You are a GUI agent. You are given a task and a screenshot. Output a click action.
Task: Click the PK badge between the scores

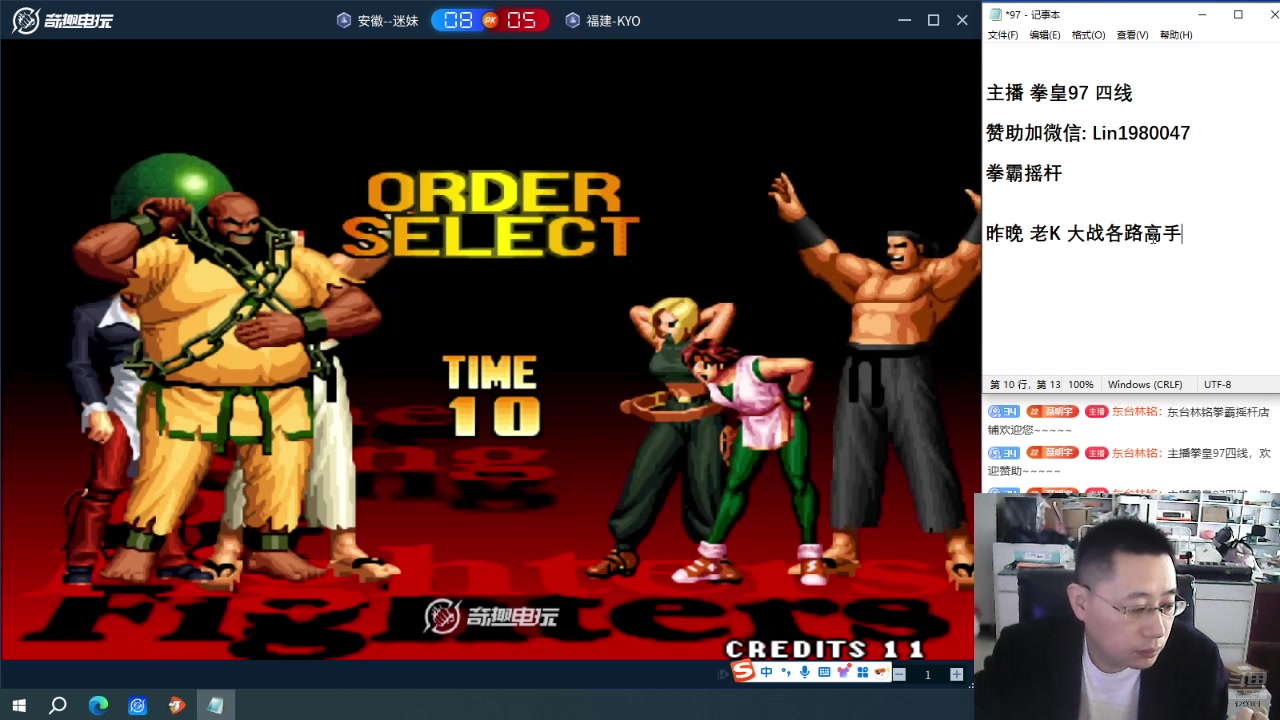(x=490, y=20)
